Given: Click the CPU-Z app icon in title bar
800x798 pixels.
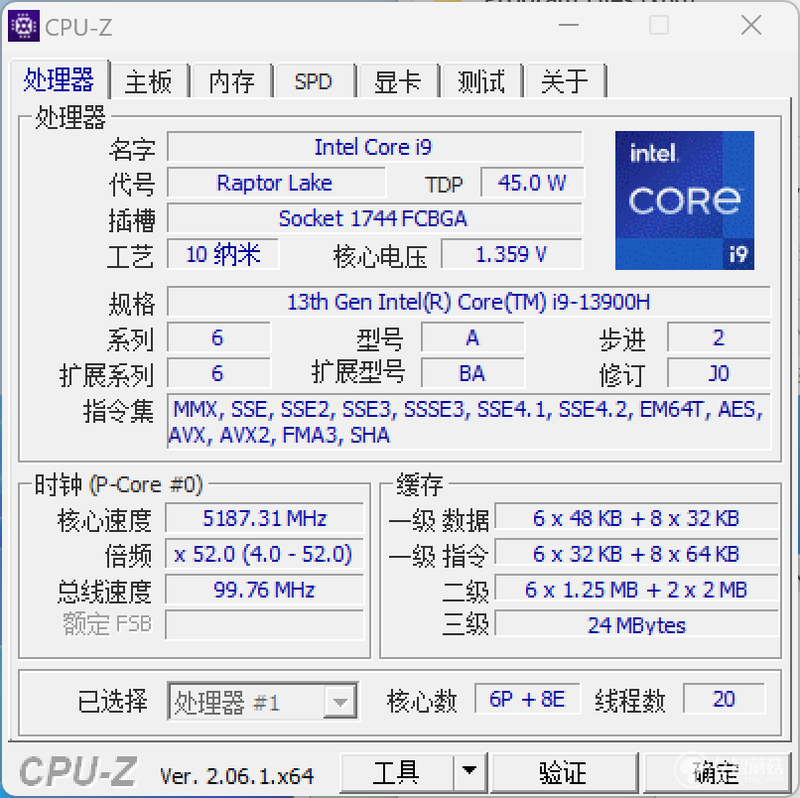Looking at the screenshot, I should [23, 26].
